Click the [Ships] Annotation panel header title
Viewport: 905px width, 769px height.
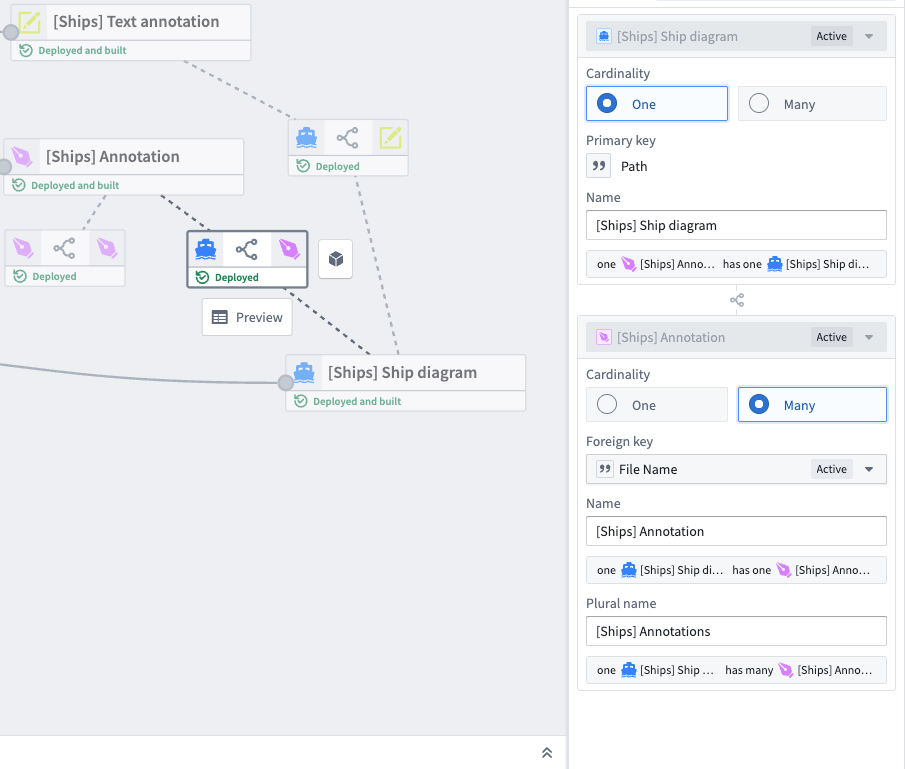pyautogui.click(x=671, y=337)
